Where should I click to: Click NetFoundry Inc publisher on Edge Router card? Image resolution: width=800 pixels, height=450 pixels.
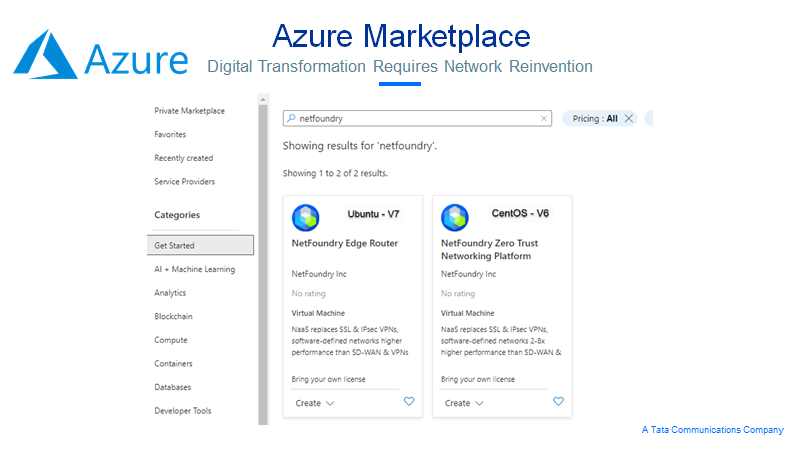319,274
